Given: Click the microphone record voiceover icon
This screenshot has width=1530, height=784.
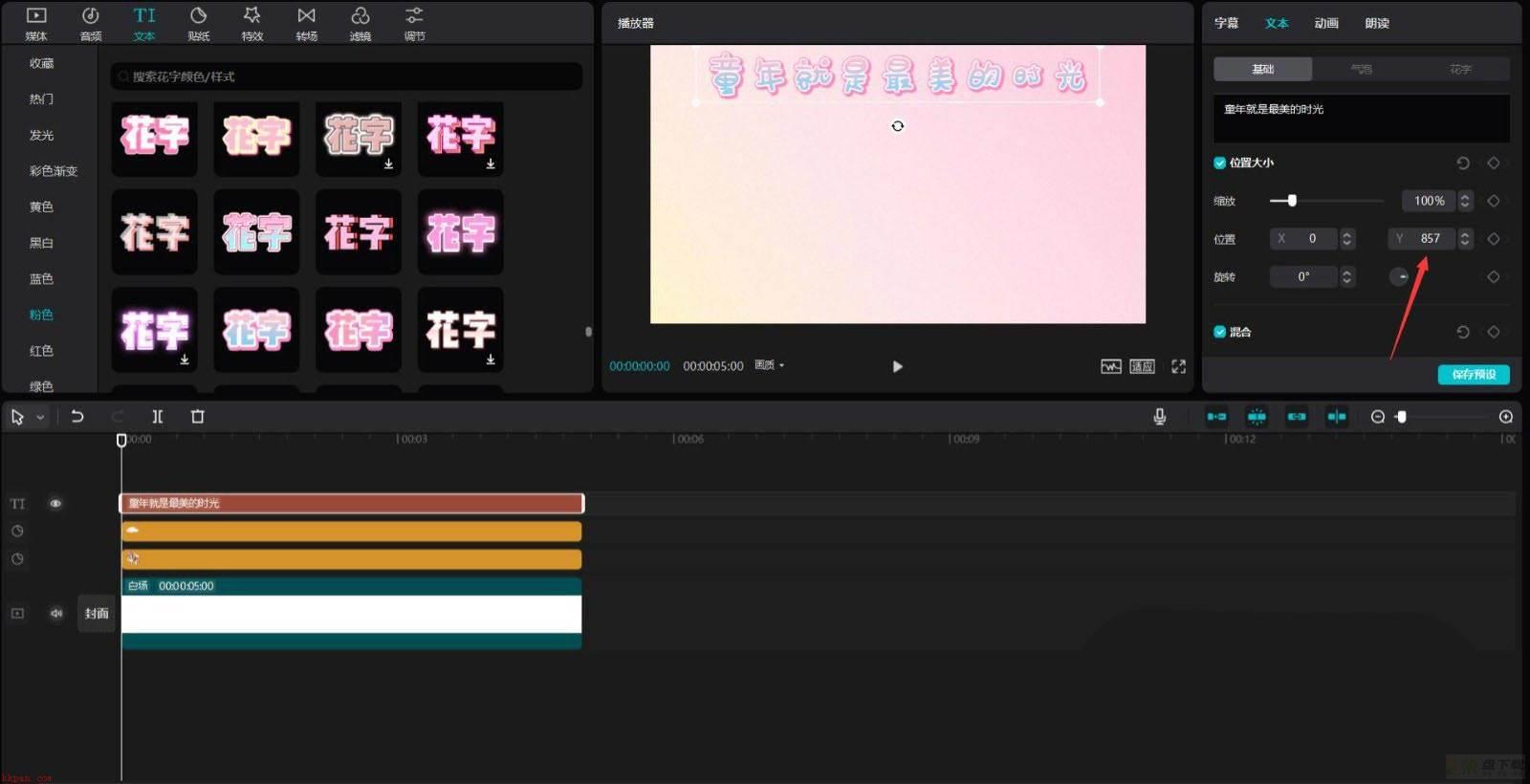Looking at the screenshot, I should [1159, 417].
